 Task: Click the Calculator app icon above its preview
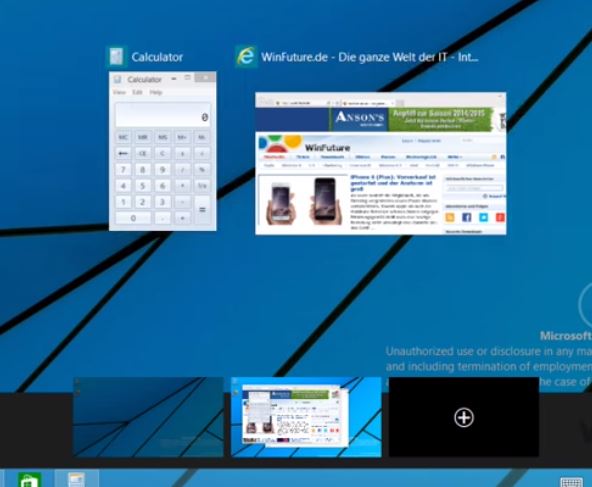[x=116, y=57]
